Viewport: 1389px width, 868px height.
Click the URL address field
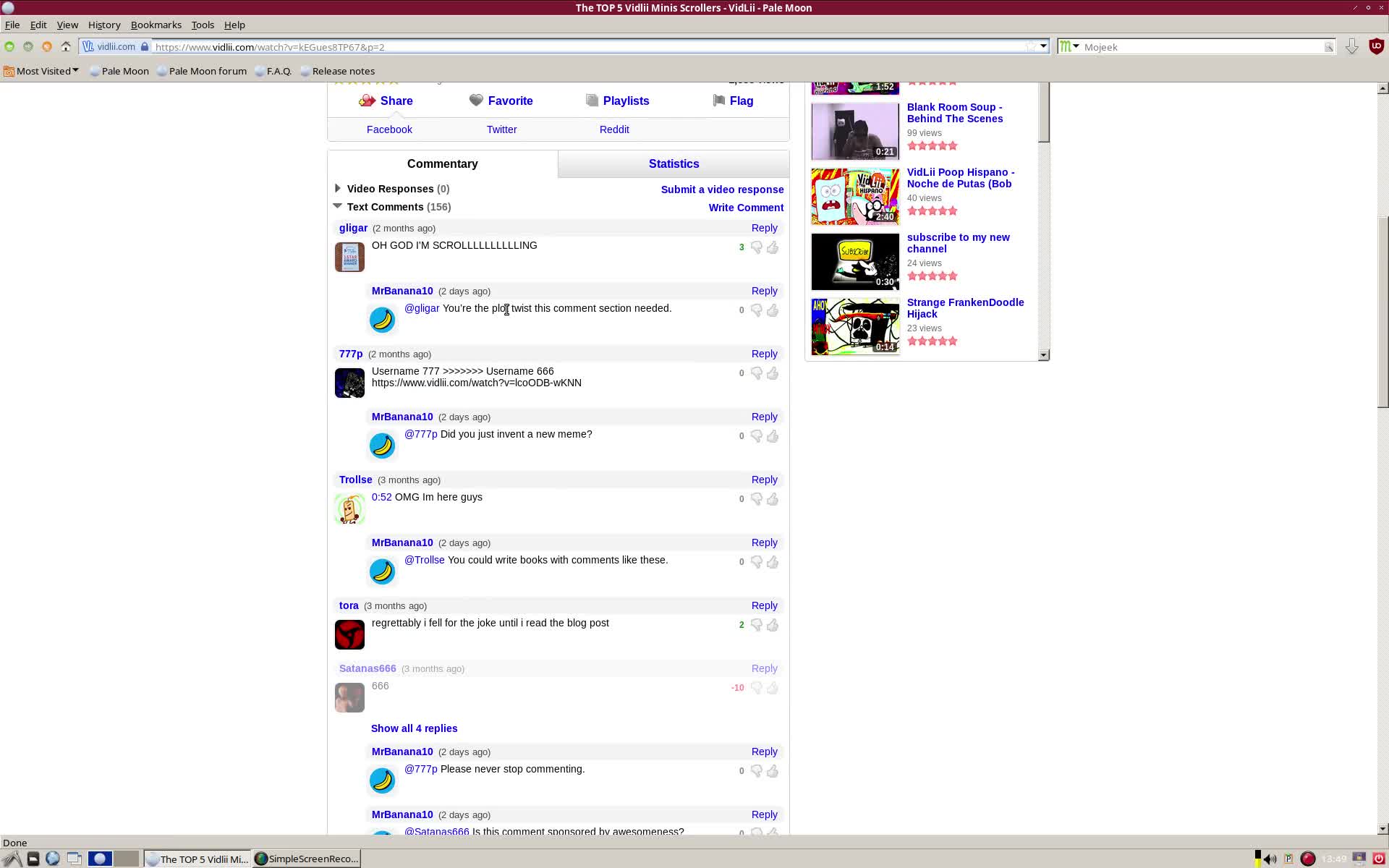[590, 47]
